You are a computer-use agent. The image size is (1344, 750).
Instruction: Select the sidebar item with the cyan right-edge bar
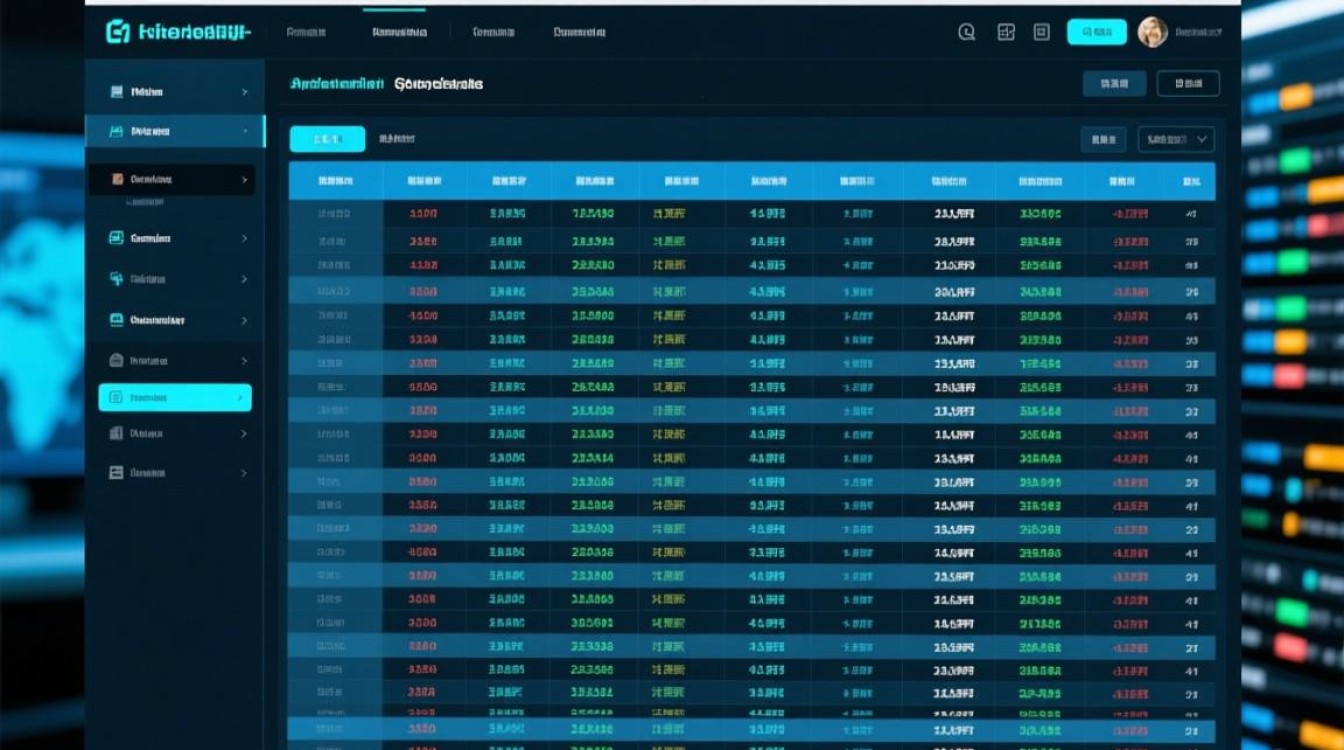175,131
